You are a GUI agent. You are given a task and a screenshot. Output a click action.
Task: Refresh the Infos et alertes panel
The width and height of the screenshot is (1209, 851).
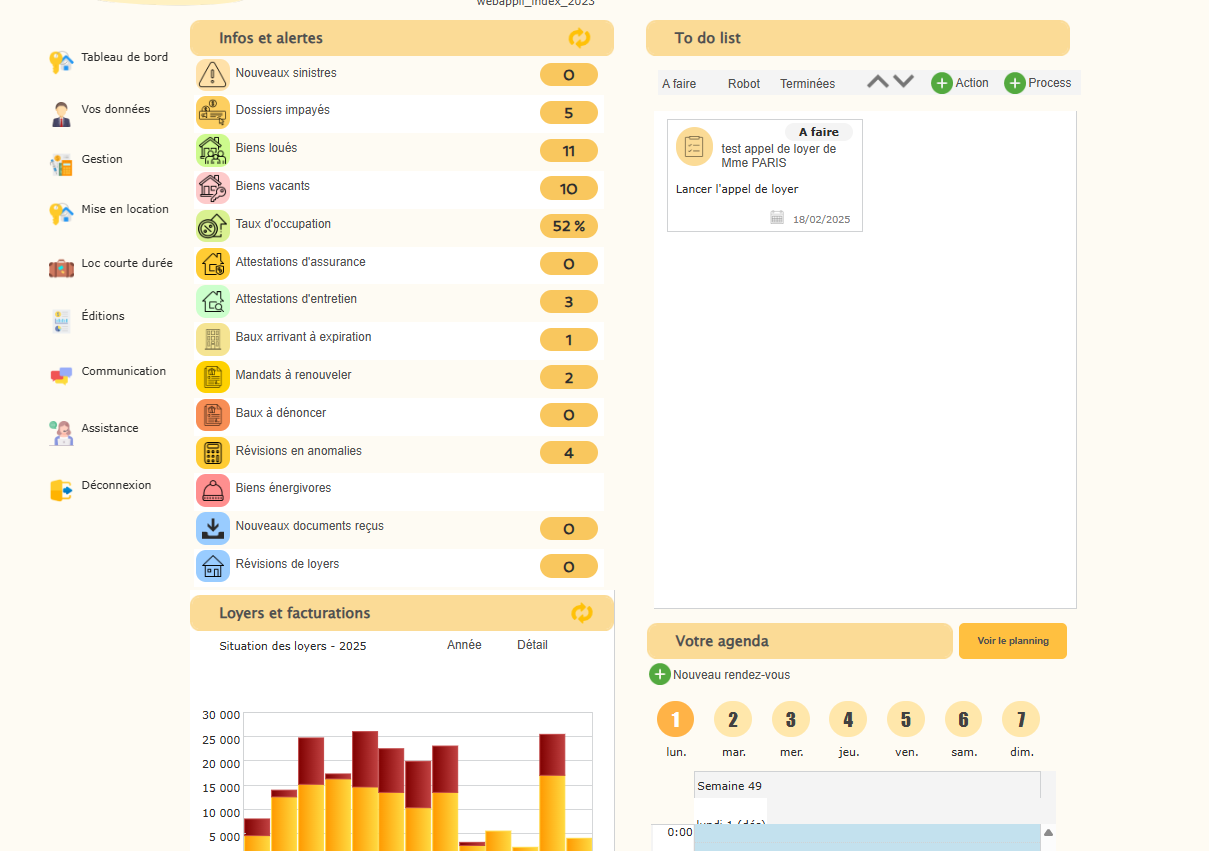pos(579,38)
